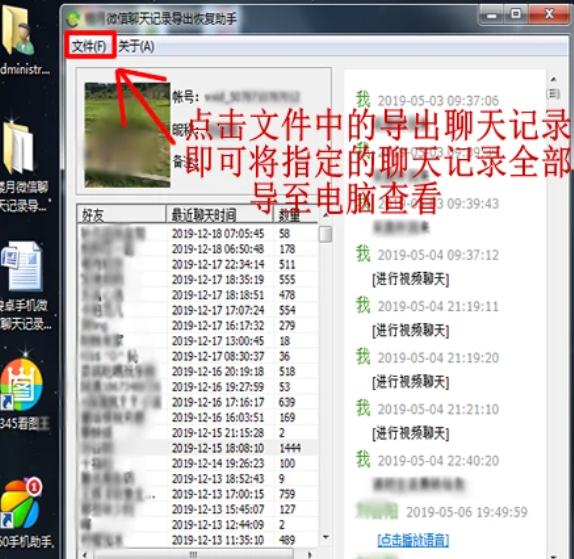Play voice message via 点击播放语音 link
This screenshot has width=574, height=559.
pos(413,540)
